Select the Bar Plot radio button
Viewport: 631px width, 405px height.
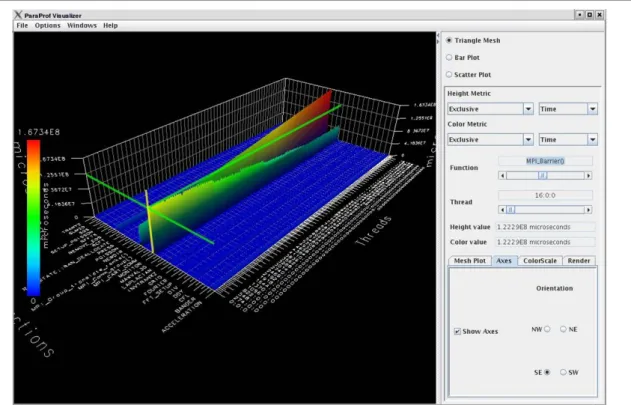click(x=449, y=57)
